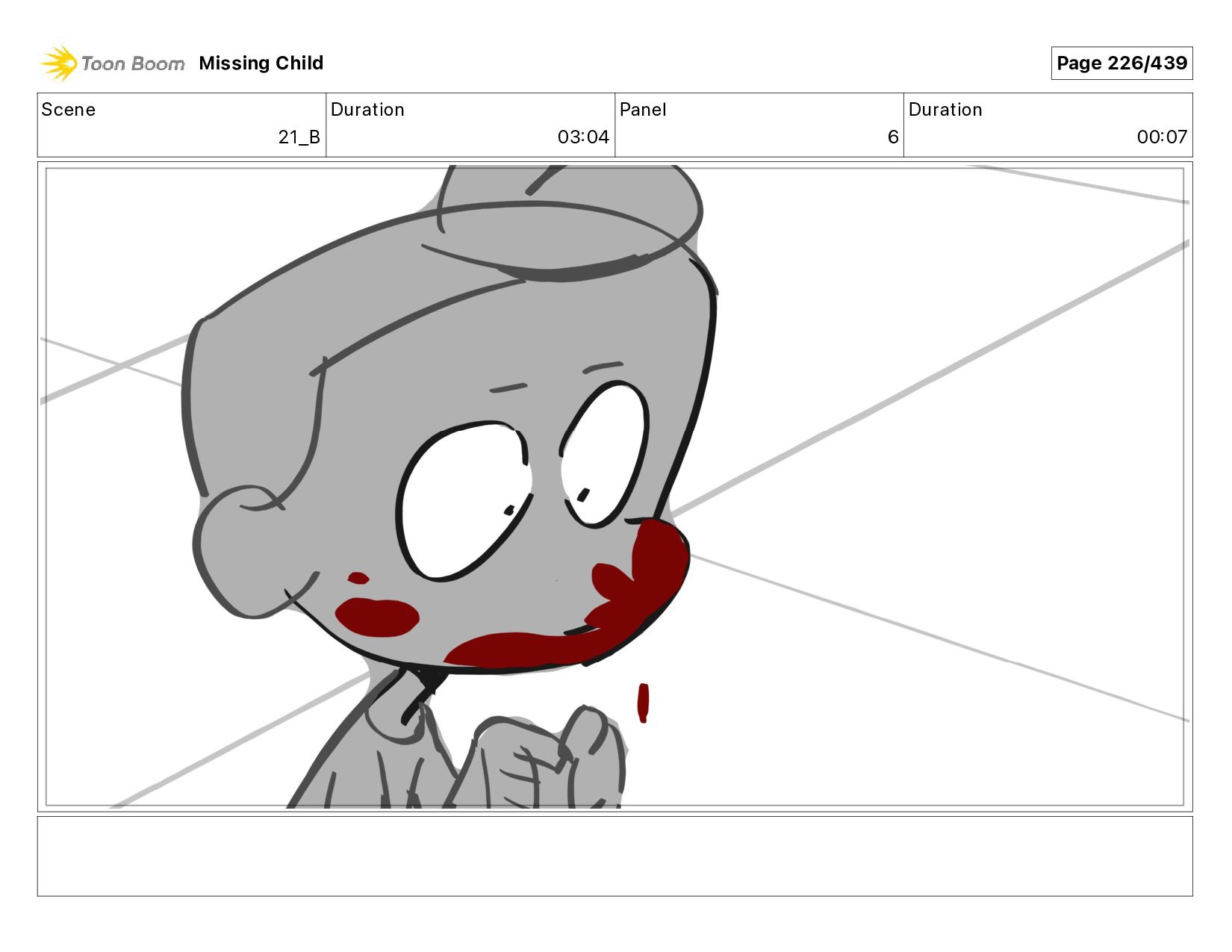Click the scene duration value '03:04'
Viewport: 1232px width, 952px height.
(583, 137)
